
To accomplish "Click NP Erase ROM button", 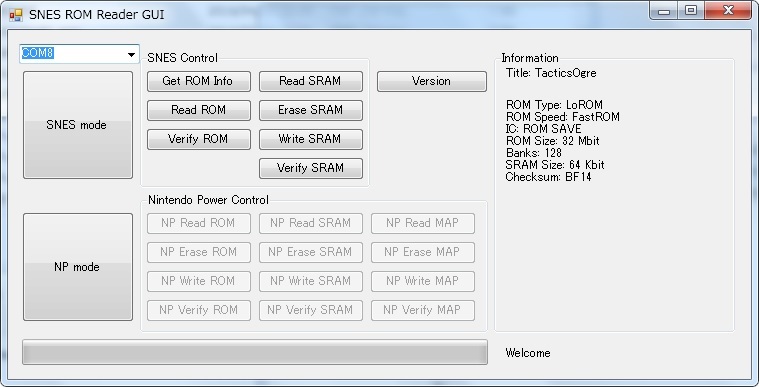I will [199, 252].
